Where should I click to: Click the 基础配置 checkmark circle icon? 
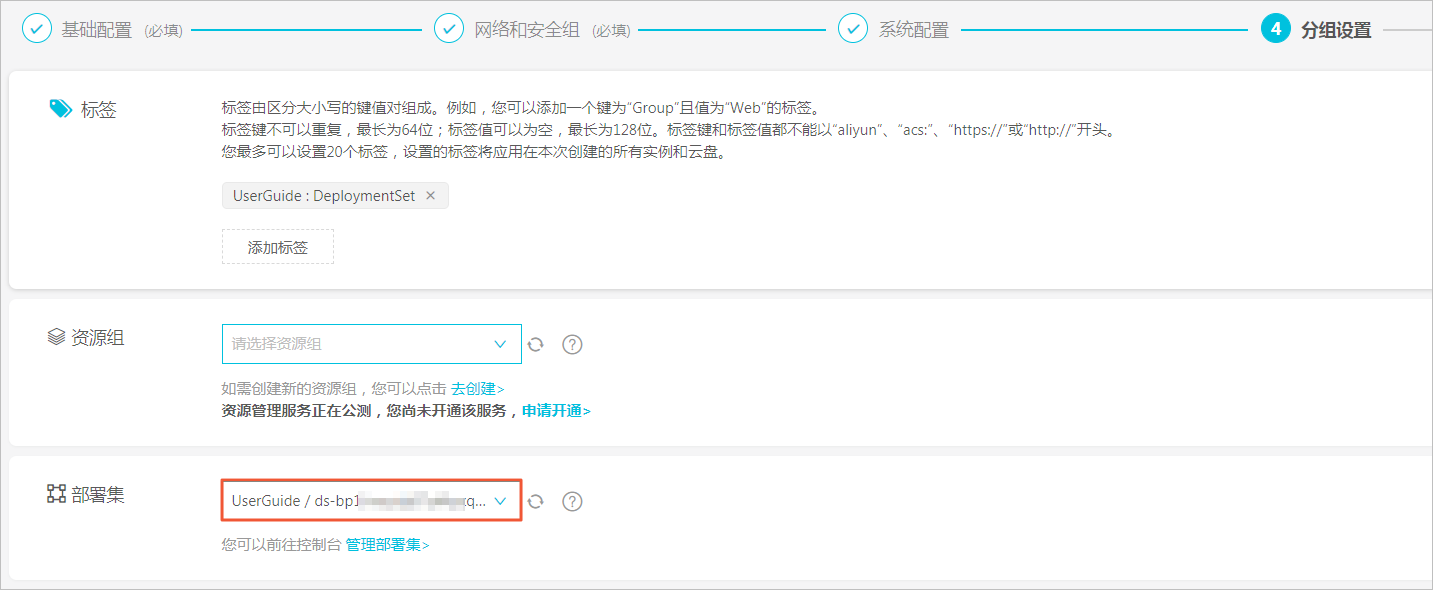(x=37, y=28)
